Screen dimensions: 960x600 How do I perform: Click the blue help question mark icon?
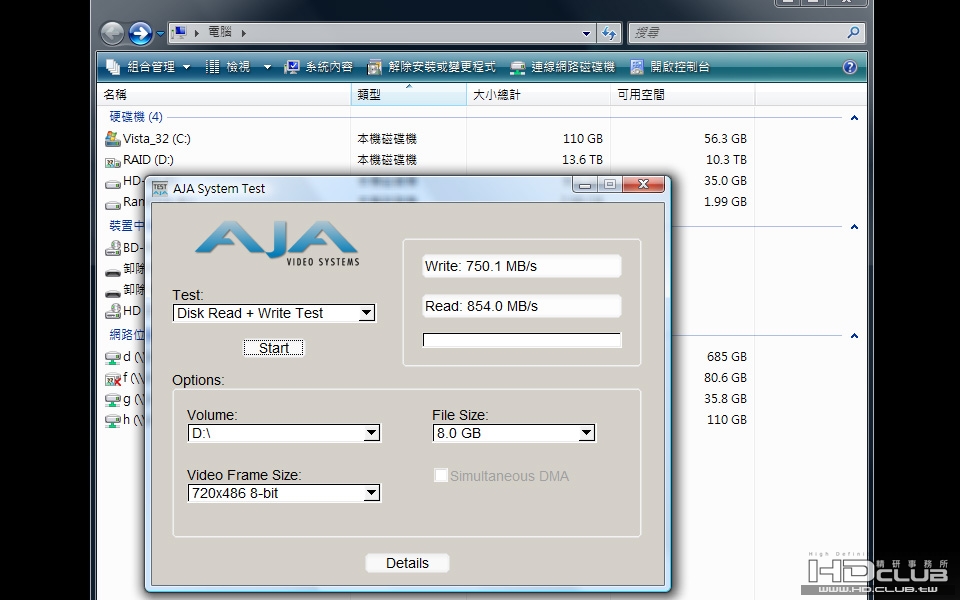point(850,67)
